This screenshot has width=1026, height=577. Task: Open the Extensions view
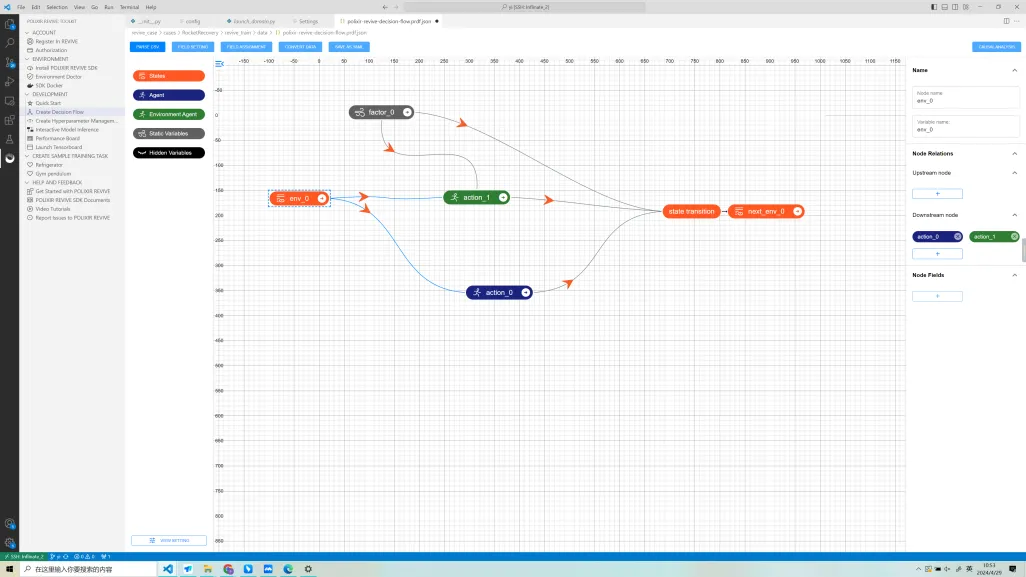(x=9, y=120)
